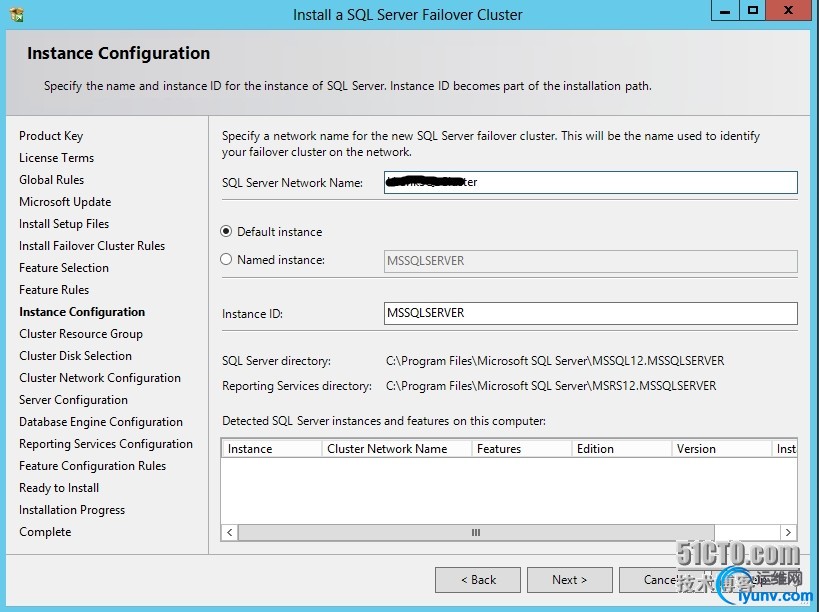
Task: Click the Instance column header
Action: click(x=272, y=449)
